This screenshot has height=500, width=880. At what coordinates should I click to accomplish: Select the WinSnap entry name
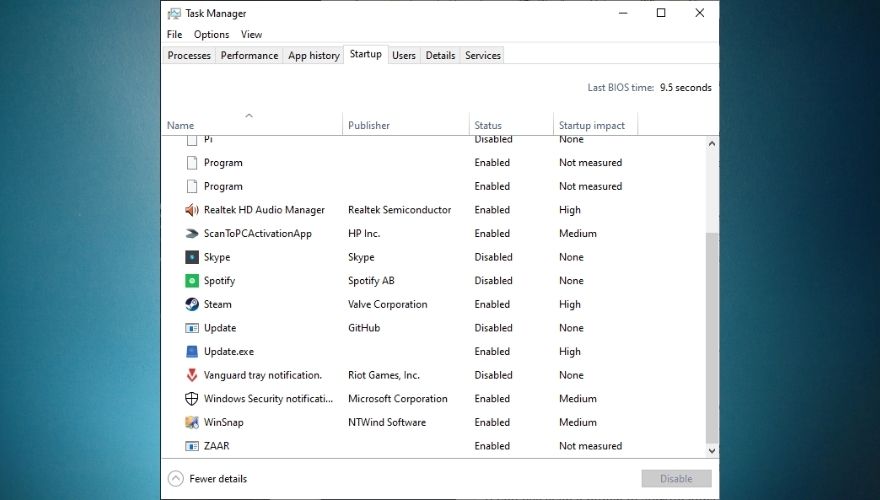(x=223, y=422)
